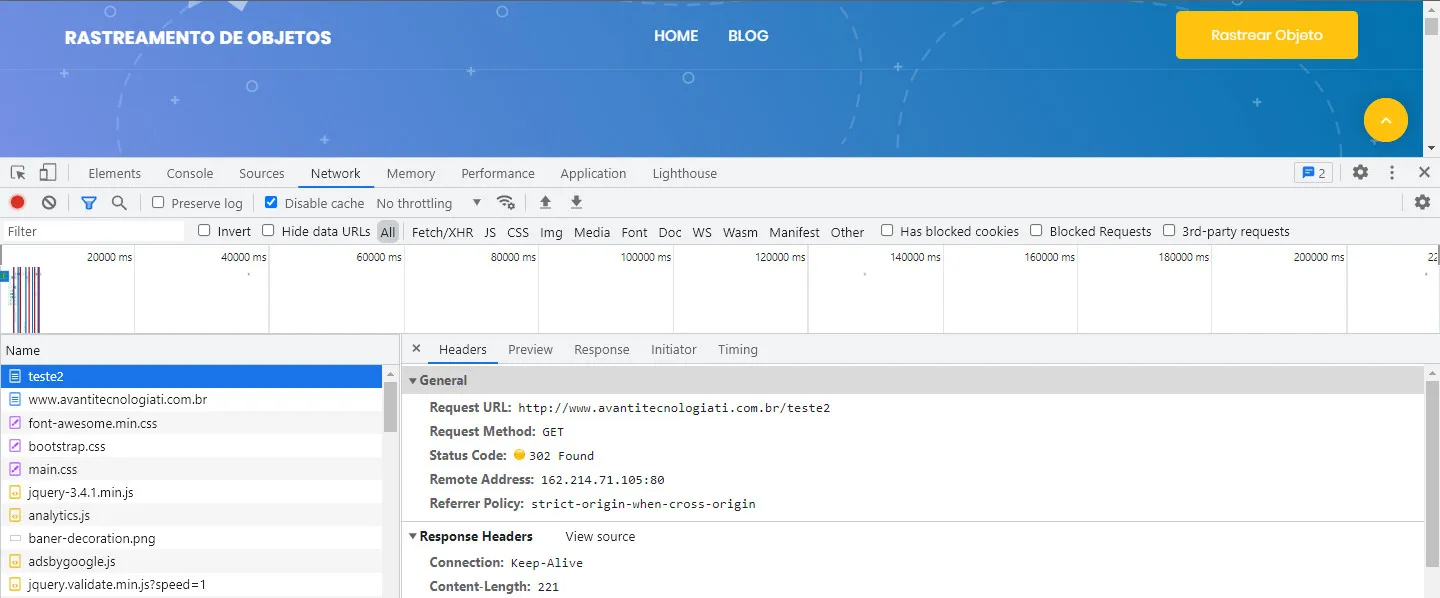Toggle the device toolbar icon

point(48,173)
